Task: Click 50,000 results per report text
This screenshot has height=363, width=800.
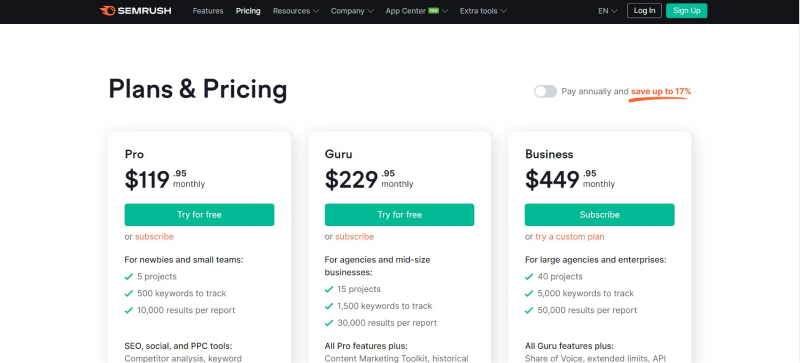Action: [587, 310]
